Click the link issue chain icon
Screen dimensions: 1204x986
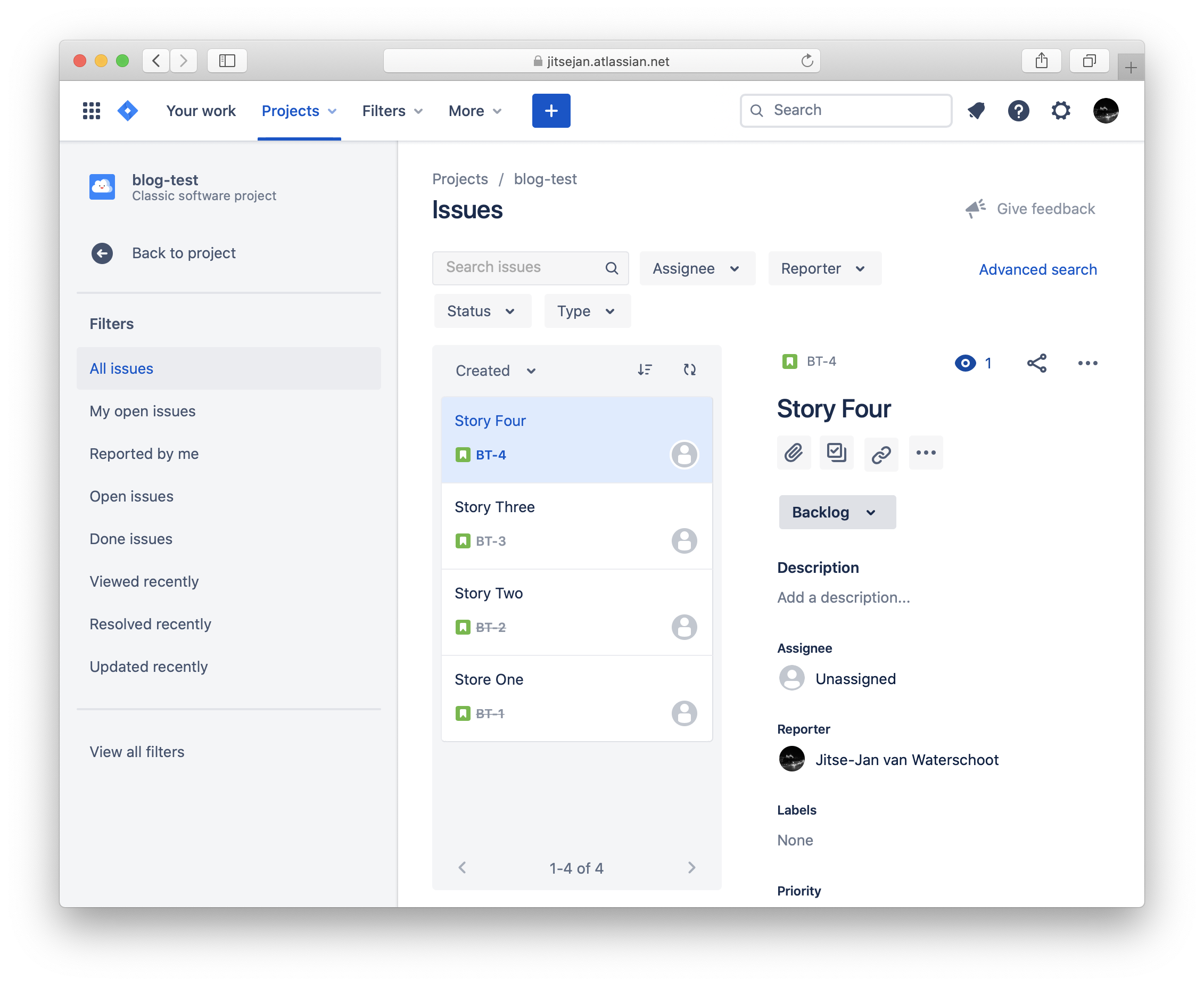pos(881,454)
